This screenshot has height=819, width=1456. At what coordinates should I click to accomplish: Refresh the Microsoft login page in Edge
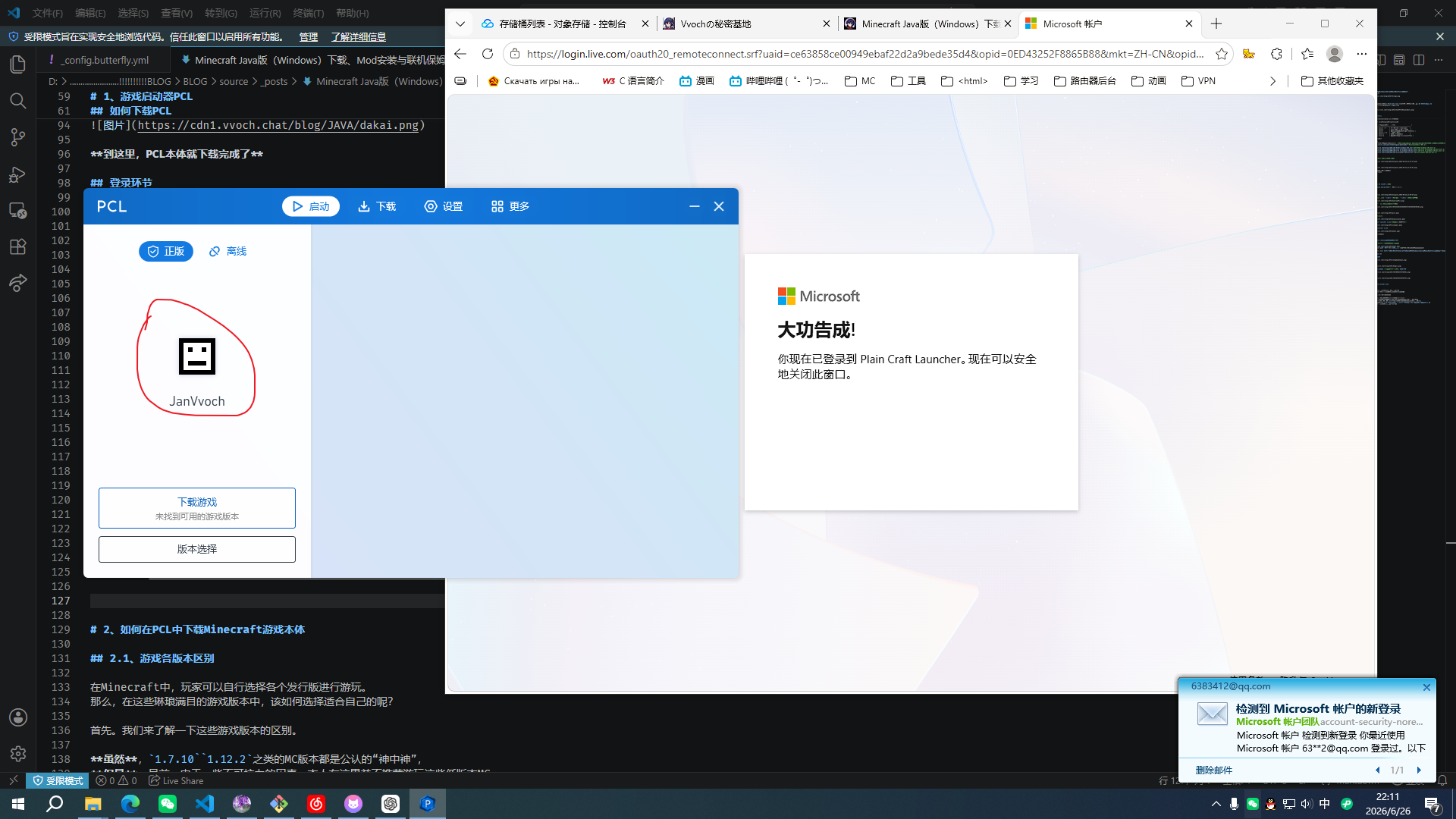488,54
